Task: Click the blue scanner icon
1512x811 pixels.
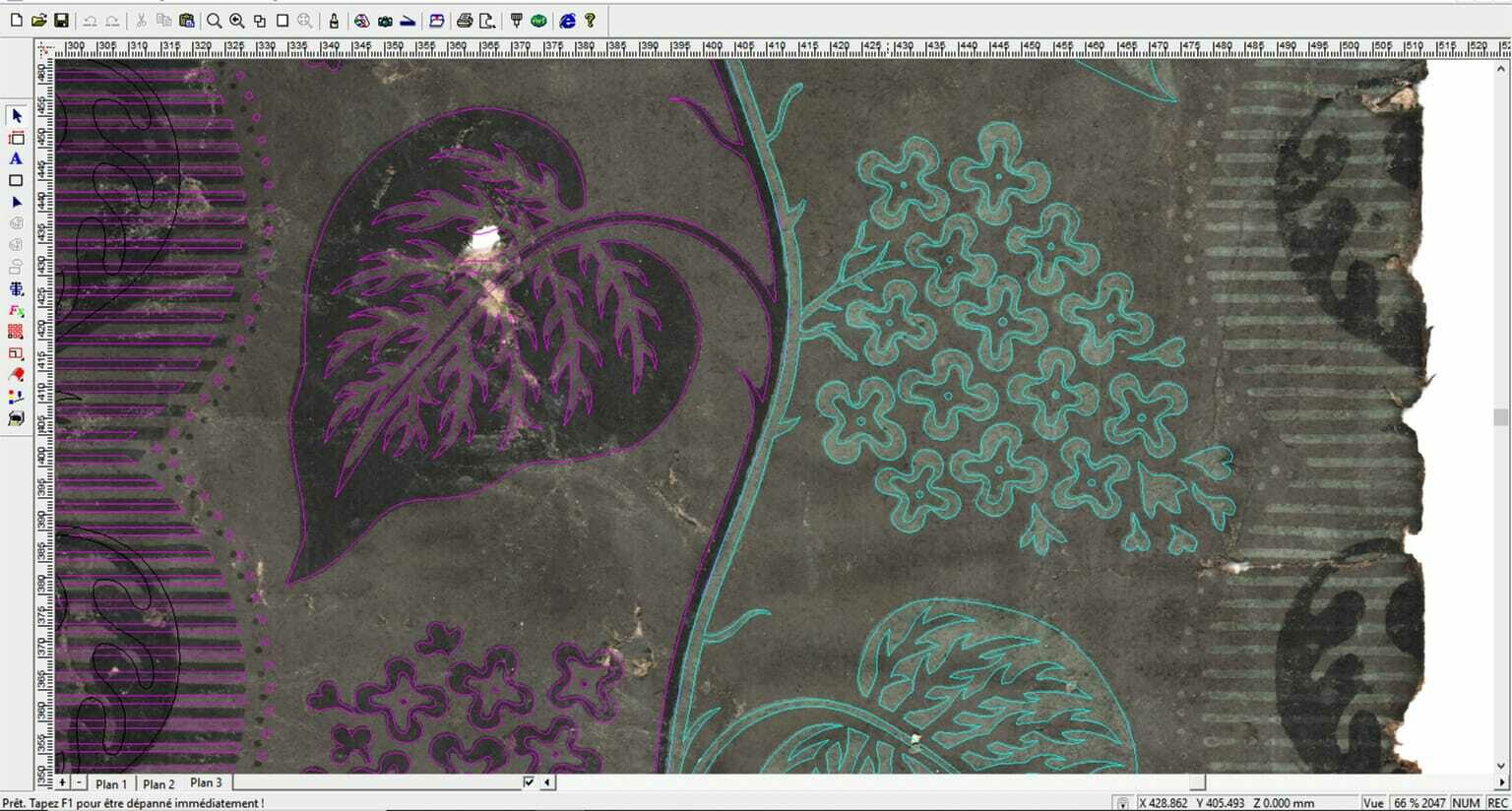Action: tap(408, 21)
